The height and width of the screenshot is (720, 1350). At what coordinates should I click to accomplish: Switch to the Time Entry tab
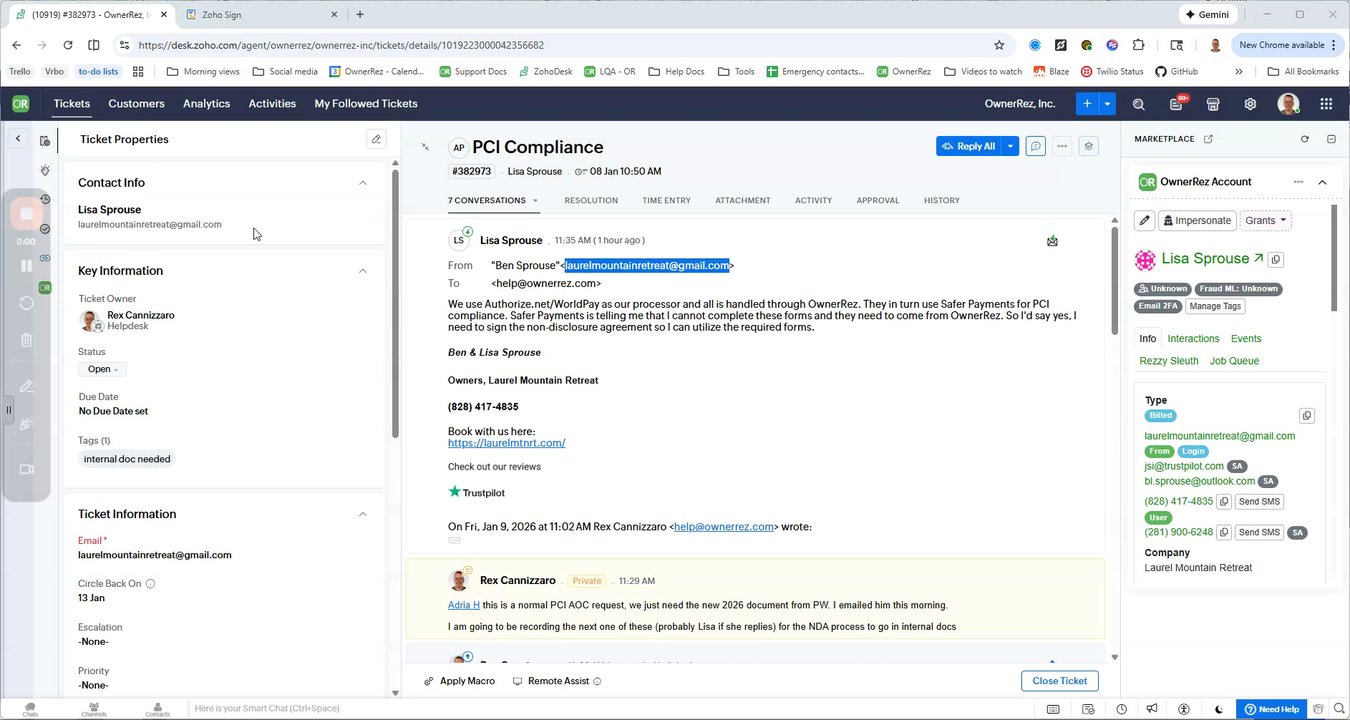[x=666, y=201]
